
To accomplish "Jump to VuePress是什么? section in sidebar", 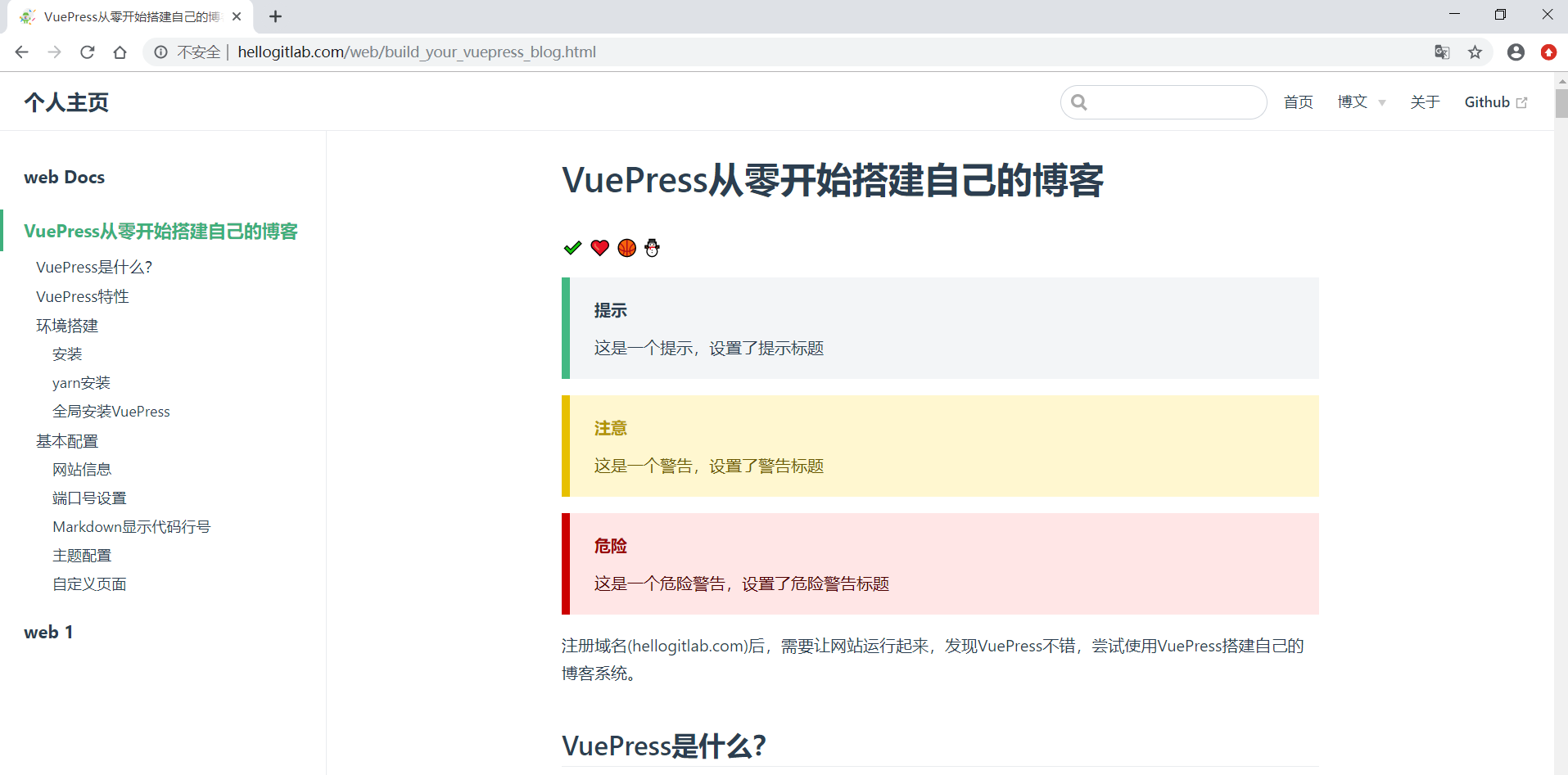I will click(x=94, y=268).
